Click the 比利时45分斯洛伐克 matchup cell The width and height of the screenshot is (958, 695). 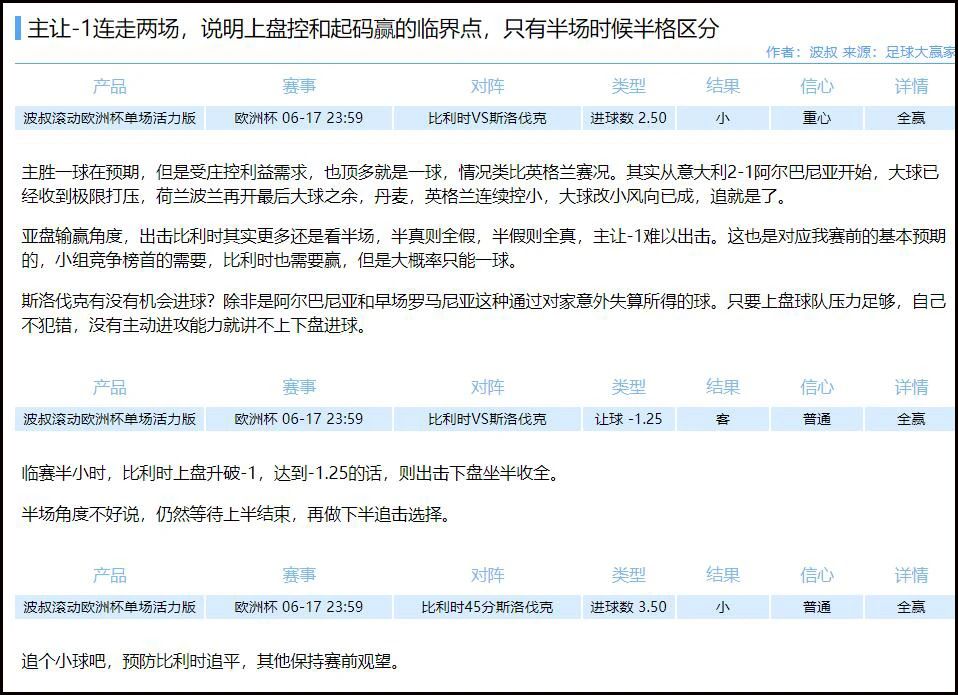[487, 607]
